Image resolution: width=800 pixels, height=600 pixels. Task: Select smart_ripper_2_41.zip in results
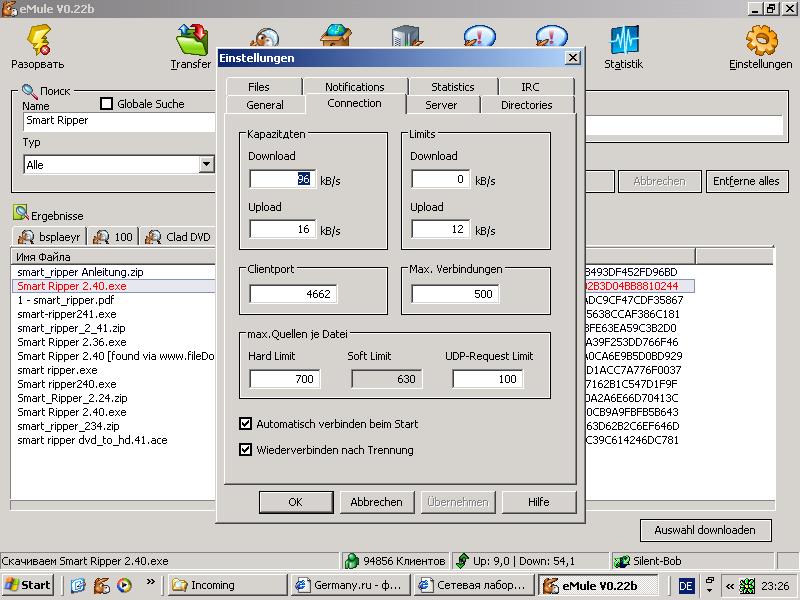pyautogui.click(x=71, y=328)
